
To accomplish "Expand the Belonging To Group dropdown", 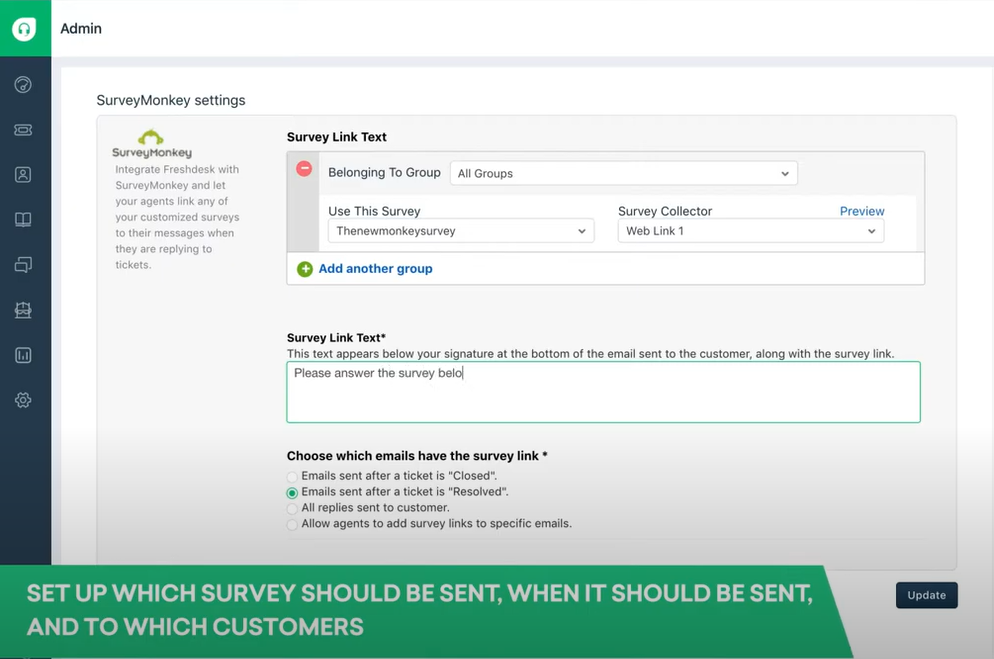I will point(623,173).
